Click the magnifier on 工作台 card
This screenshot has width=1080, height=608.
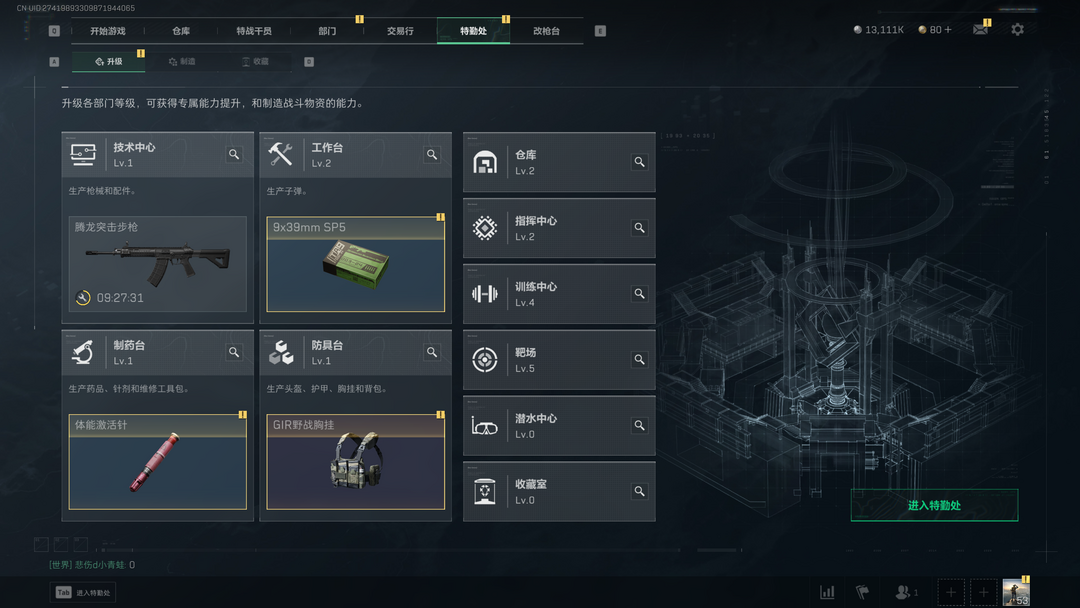click(432, 154)
